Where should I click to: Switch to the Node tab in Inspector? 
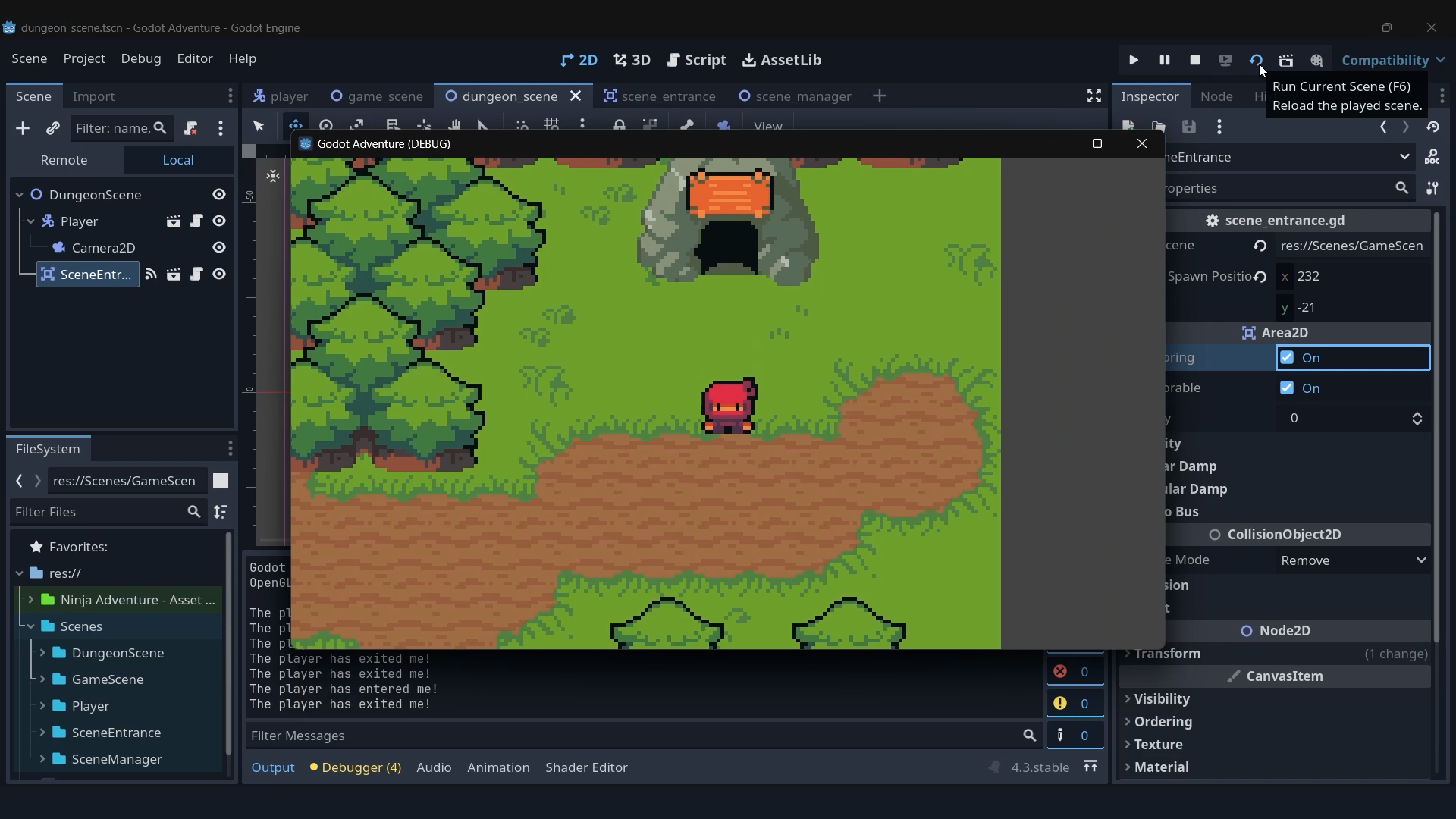coord(1216,96)
